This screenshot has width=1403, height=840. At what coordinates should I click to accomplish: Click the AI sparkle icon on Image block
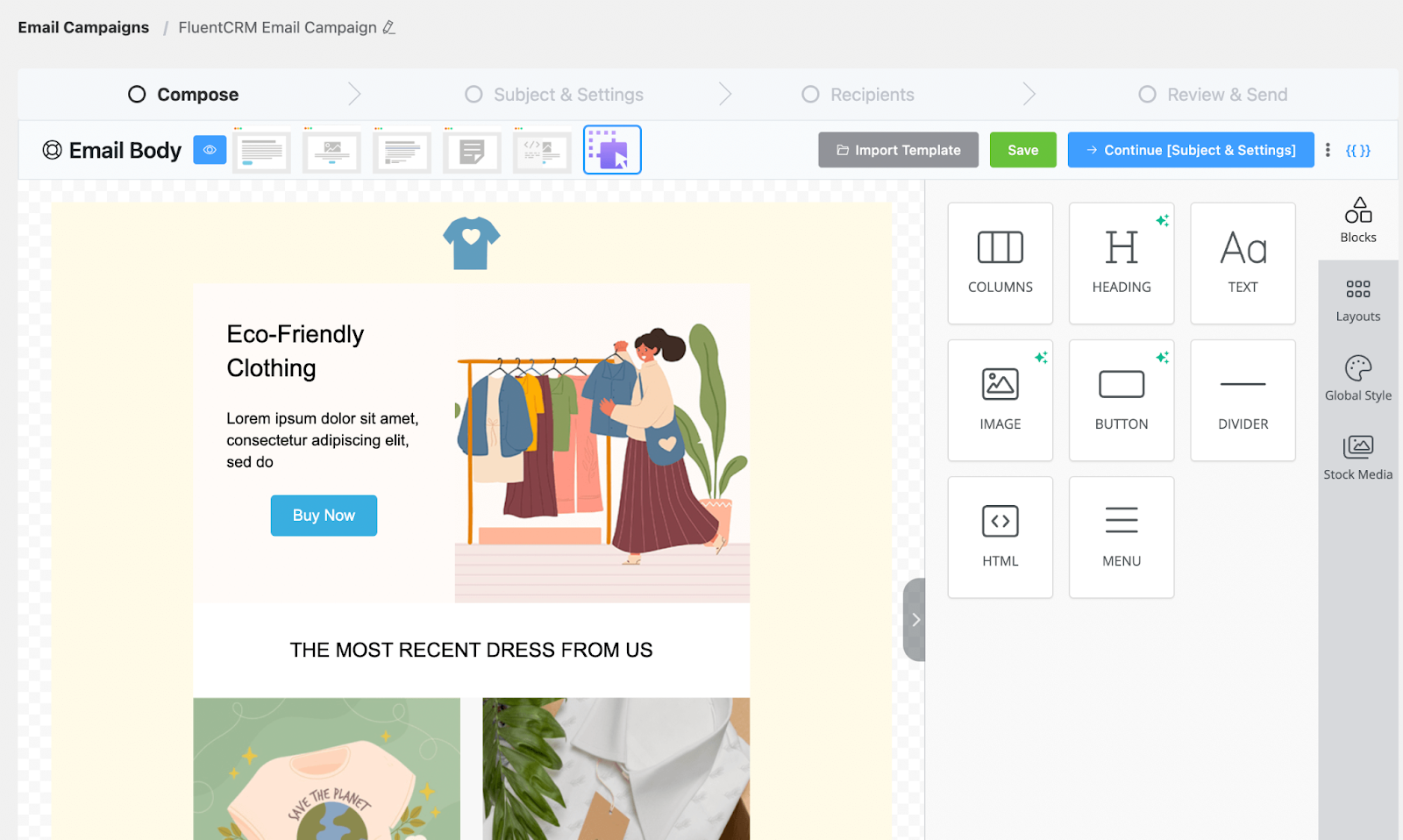tap(1041, 358)
